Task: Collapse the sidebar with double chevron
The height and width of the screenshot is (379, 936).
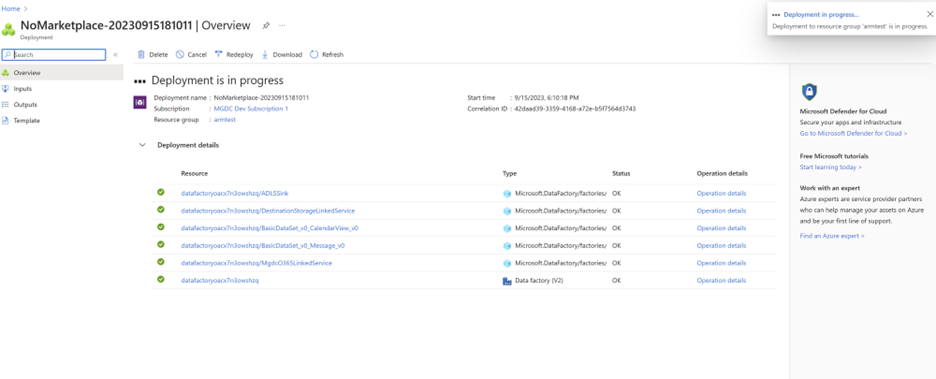Action: coord(115,54)
